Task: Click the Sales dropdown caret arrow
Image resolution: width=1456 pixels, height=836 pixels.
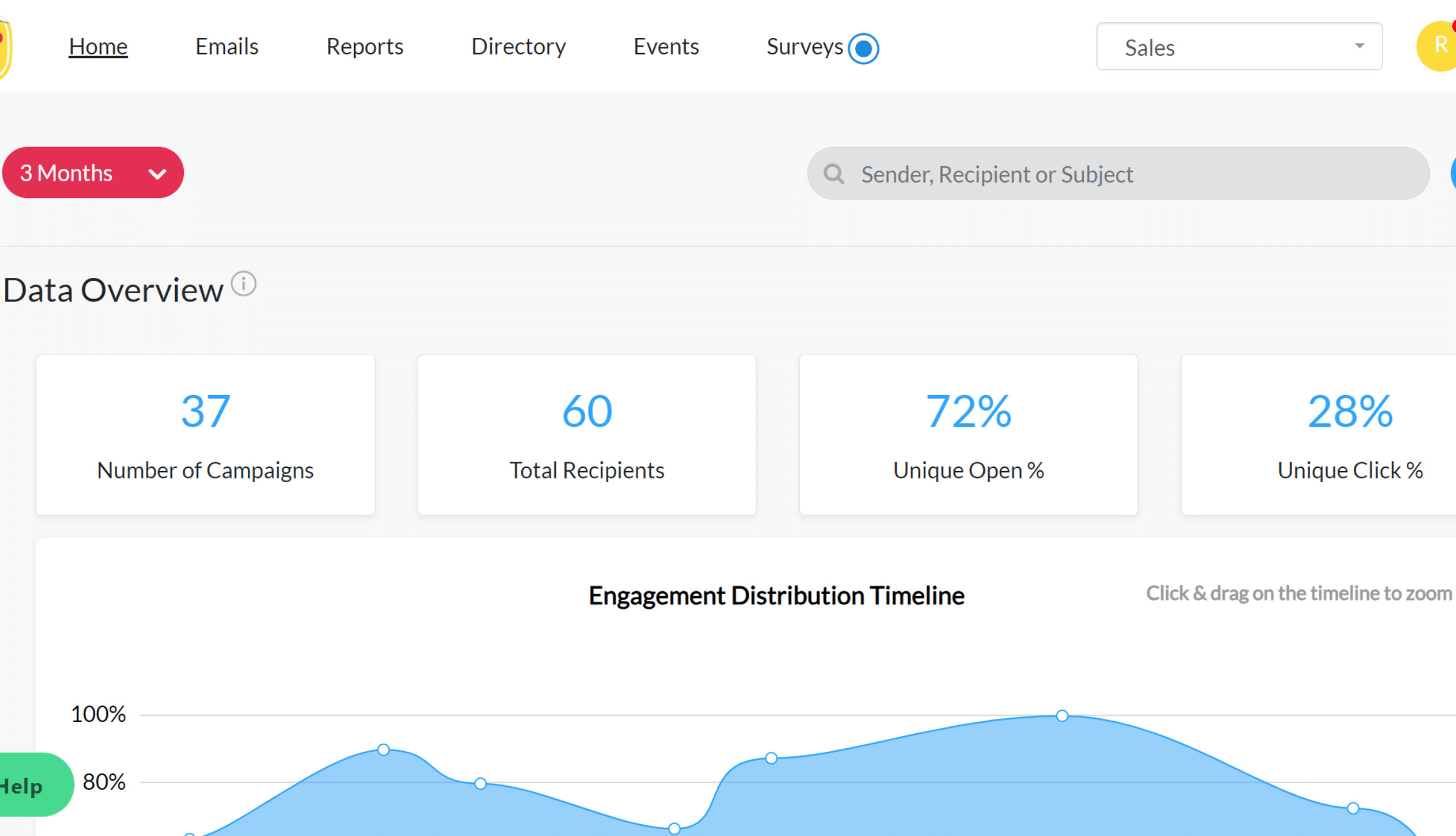Action: click(x=1359, y=46)
